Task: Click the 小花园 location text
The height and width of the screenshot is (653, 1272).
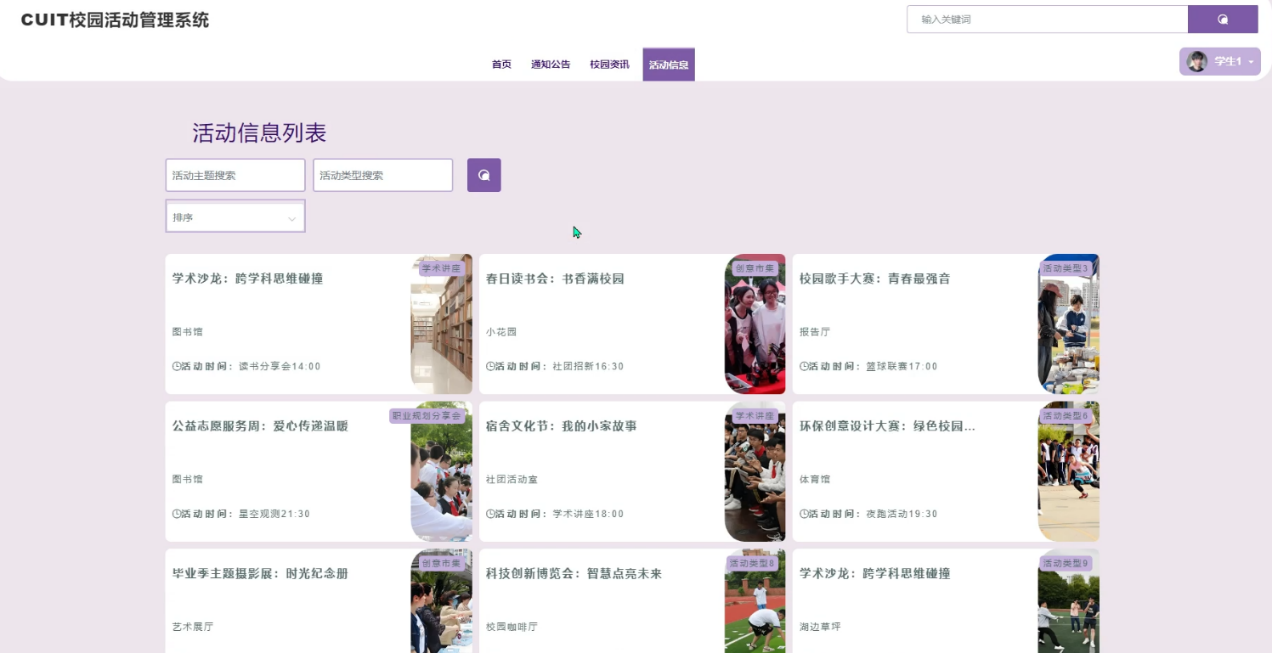Action: (x=502, y=332)
